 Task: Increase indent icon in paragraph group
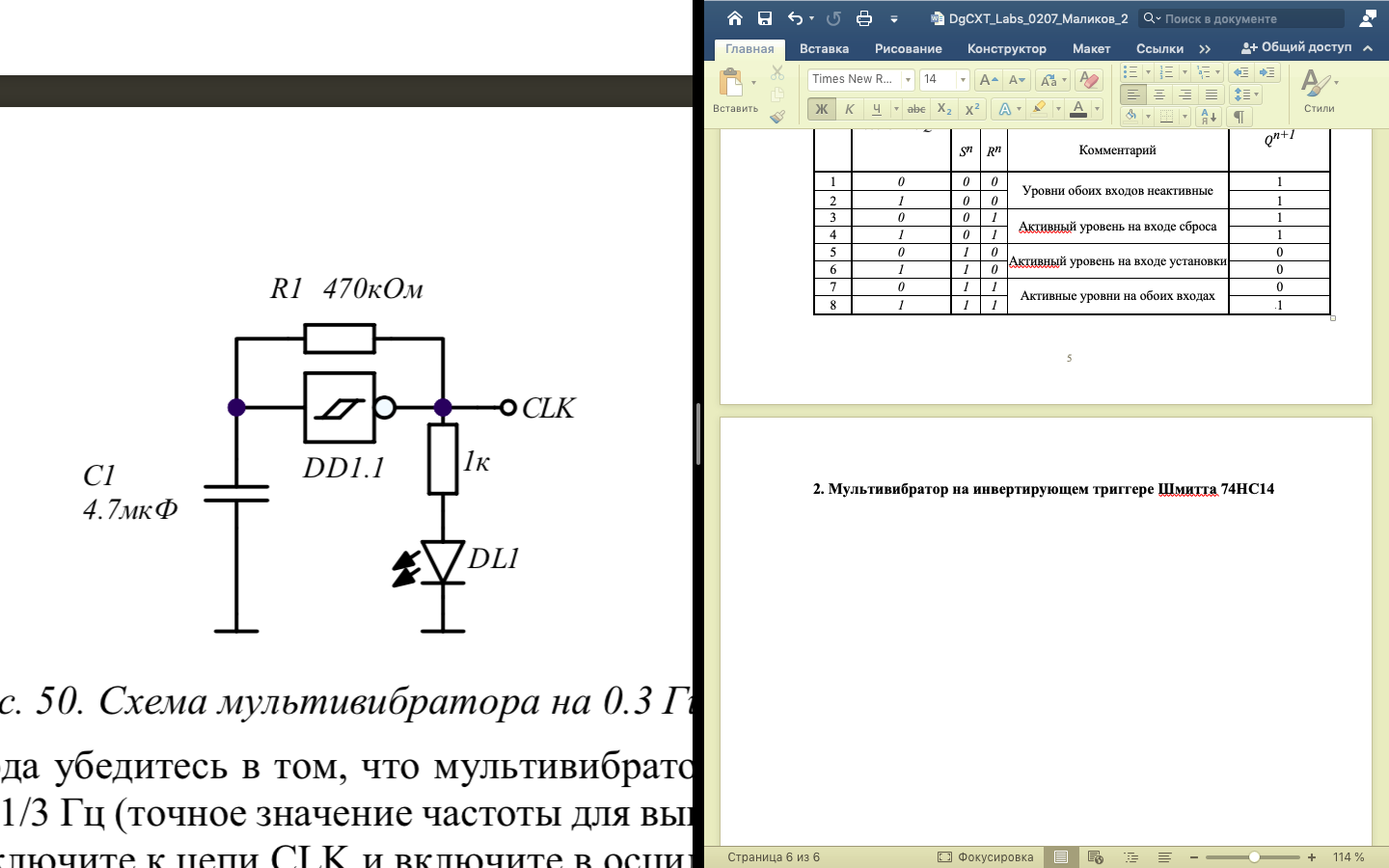(1267, 72)
